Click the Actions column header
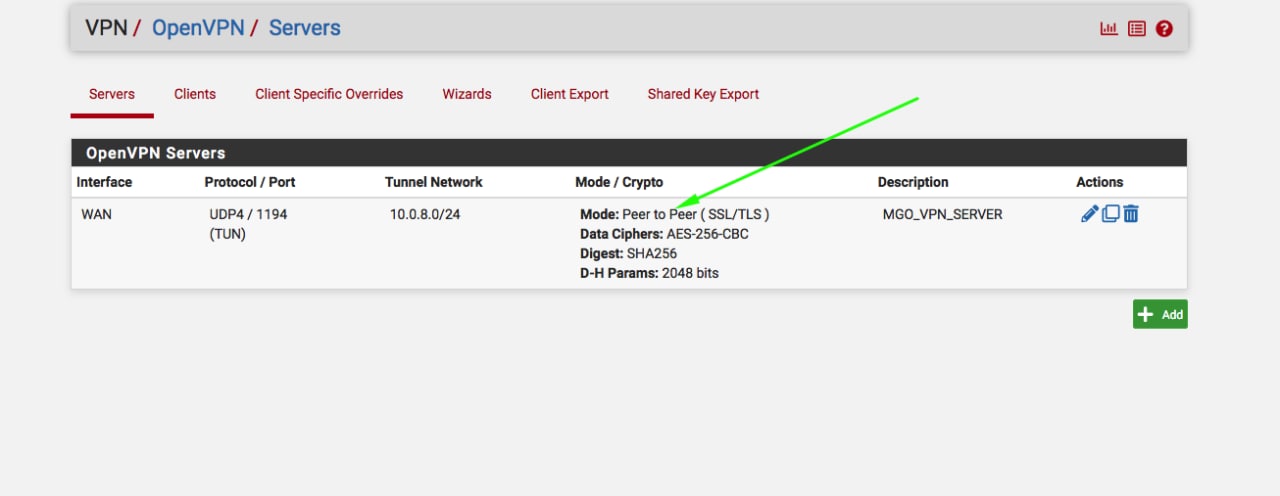1280x496 pixels. 1100,182
